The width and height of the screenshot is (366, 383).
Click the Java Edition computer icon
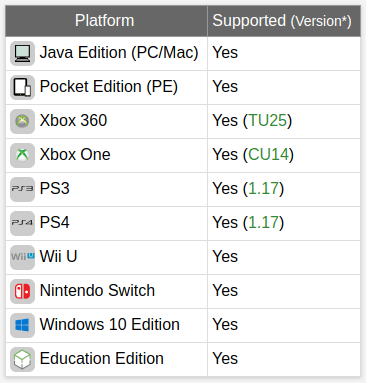pyautogui.click(x=22, y=53)
